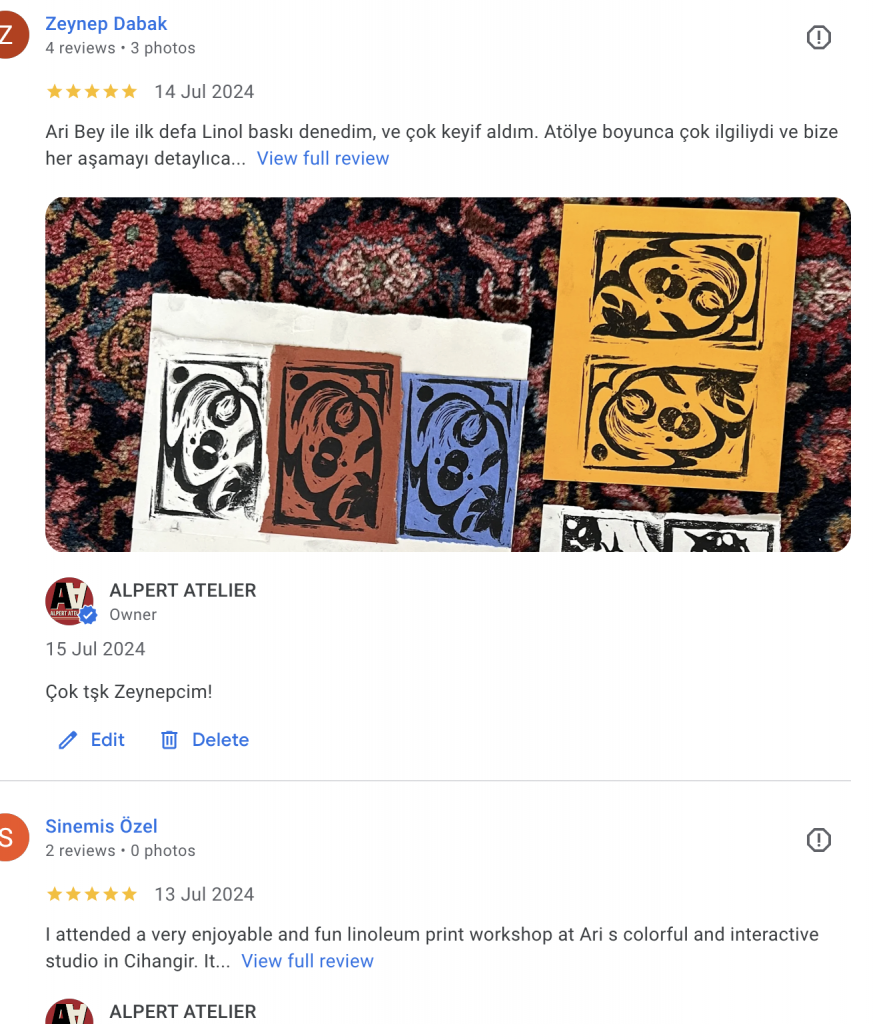Click the five-star rating dated 14 Jul 2024
879x1024 pixels.
point(92,91)
